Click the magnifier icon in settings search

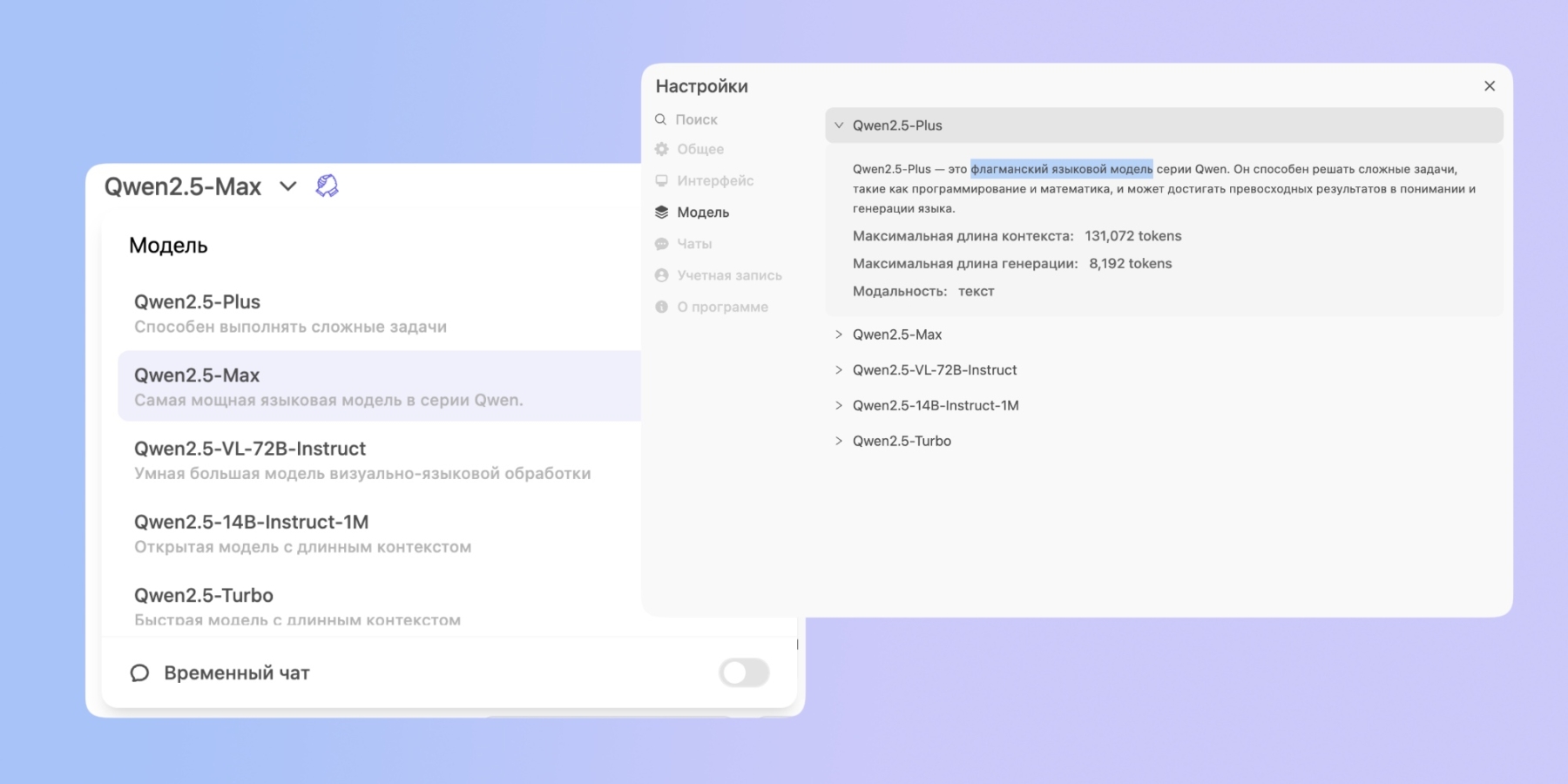coord(661,119)
